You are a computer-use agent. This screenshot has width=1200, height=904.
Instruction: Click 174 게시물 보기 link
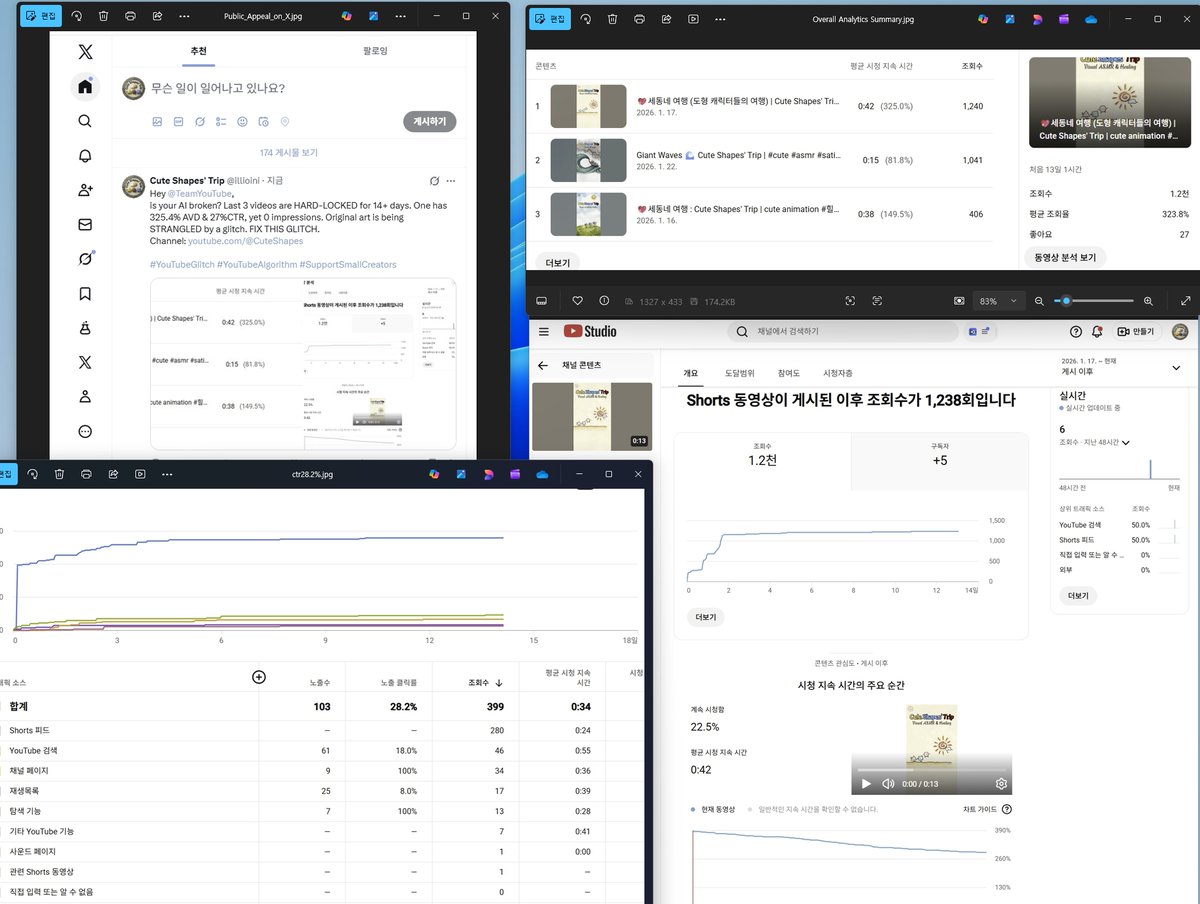289,152
